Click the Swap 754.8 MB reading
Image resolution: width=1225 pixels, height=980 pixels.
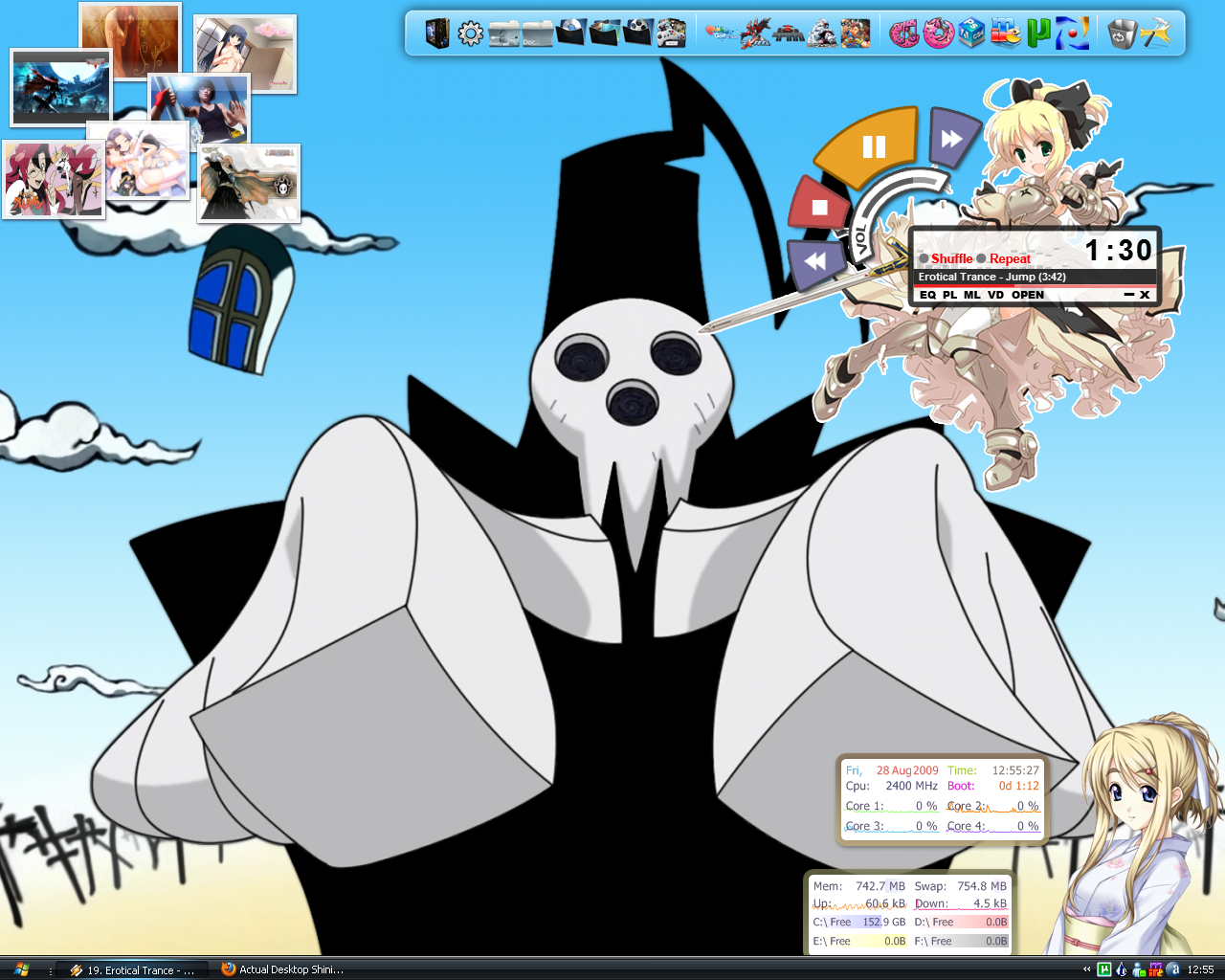960,886
